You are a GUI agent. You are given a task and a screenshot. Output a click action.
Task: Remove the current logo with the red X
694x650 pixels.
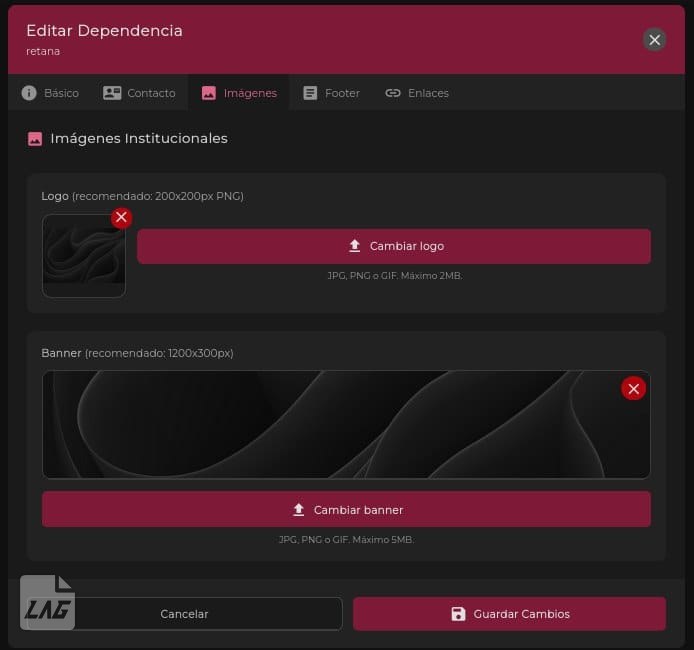coord(122,217)
